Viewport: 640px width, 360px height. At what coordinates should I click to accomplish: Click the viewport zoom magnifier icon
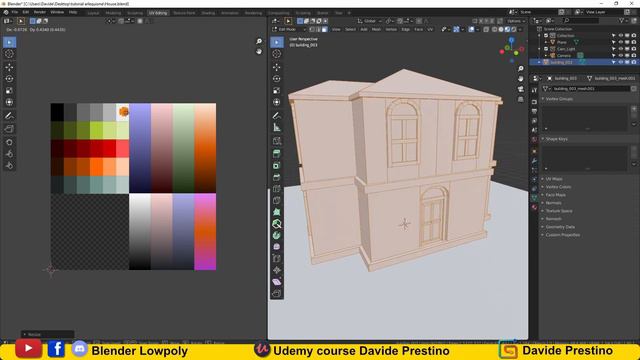[x=520, y=69]
